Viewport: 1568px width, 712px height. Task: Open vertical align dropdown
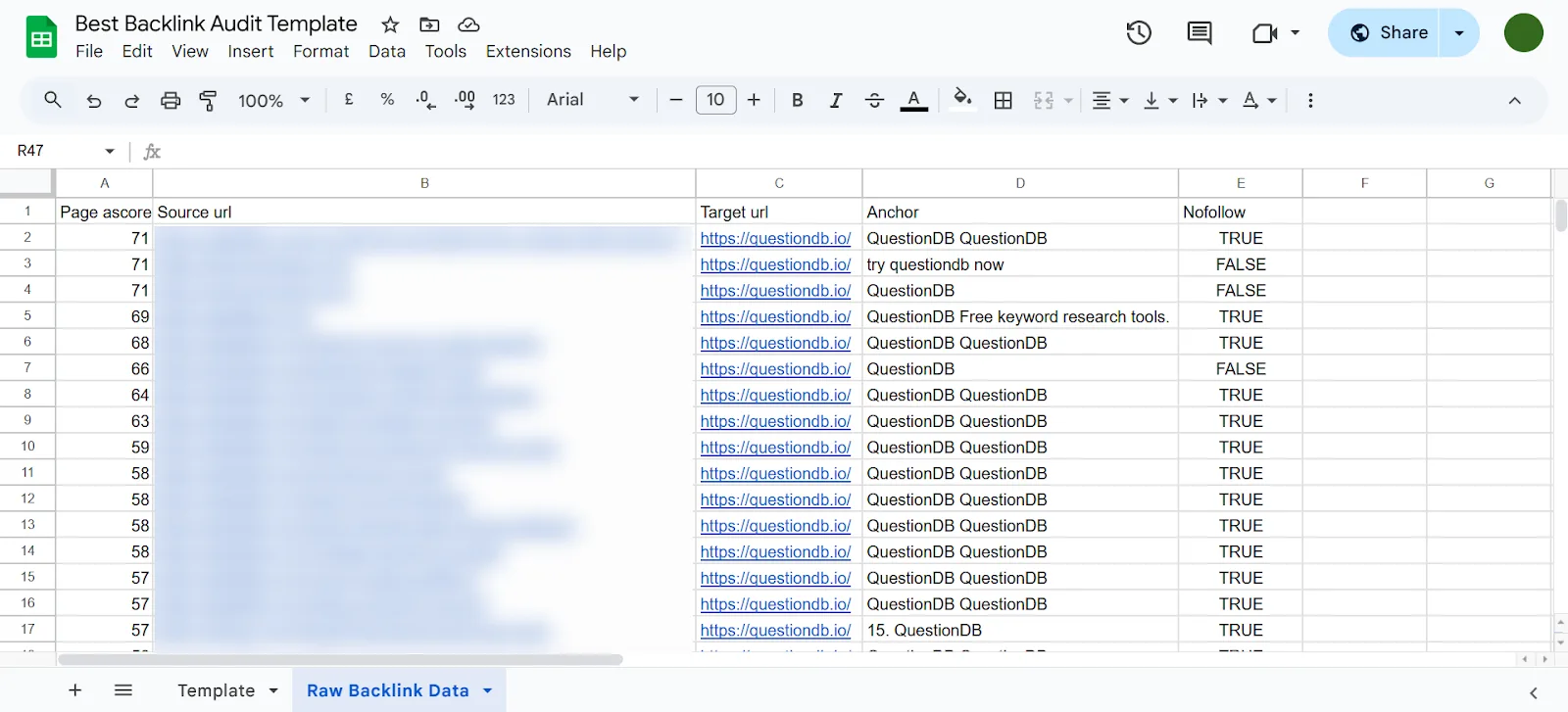[x=1160, y=100]
